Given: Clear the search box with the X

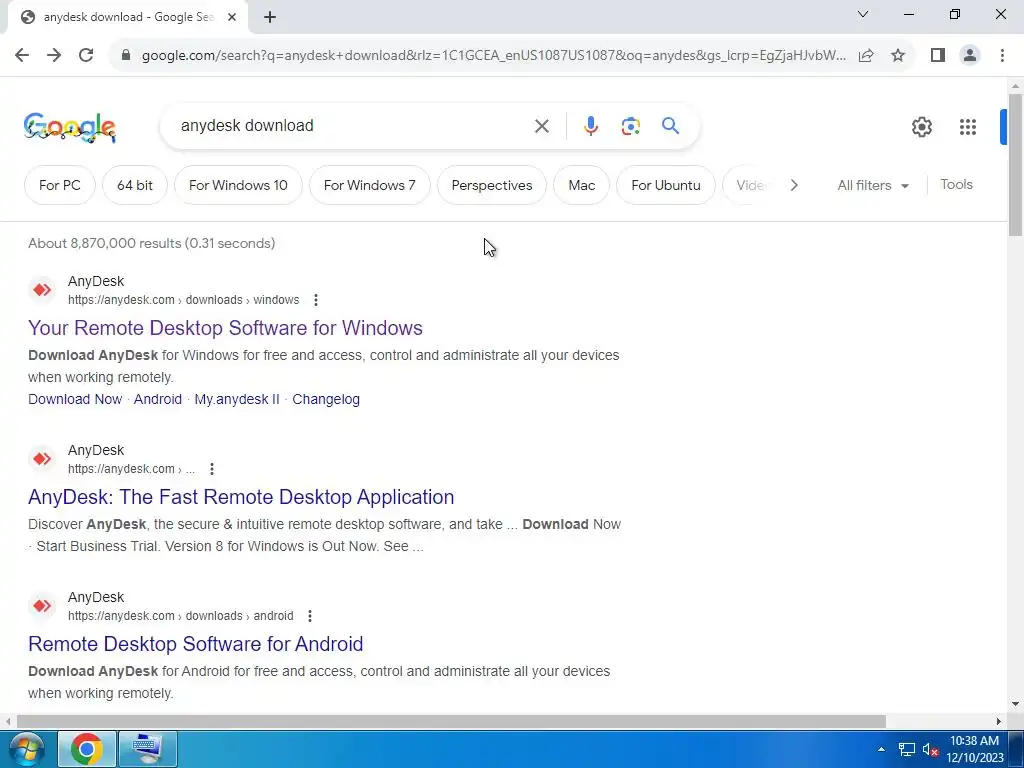Looking at the screenshot, I should point(541,126).
